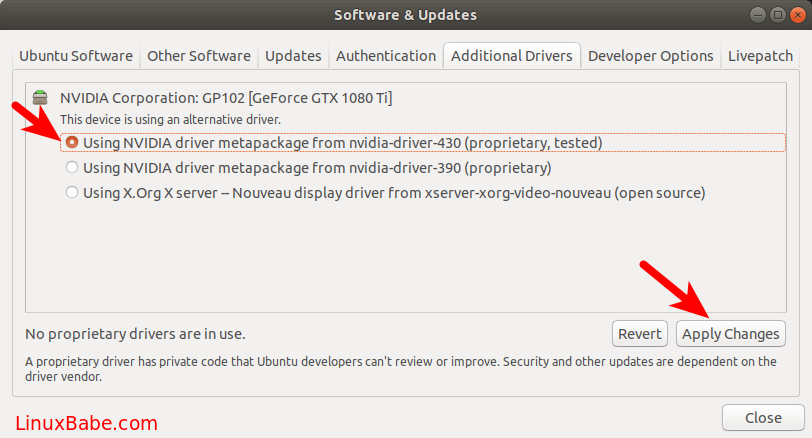Select the nvidia-driver-430 radio option
This screenshot has width=812, height=438.
(x=72, y=143)
